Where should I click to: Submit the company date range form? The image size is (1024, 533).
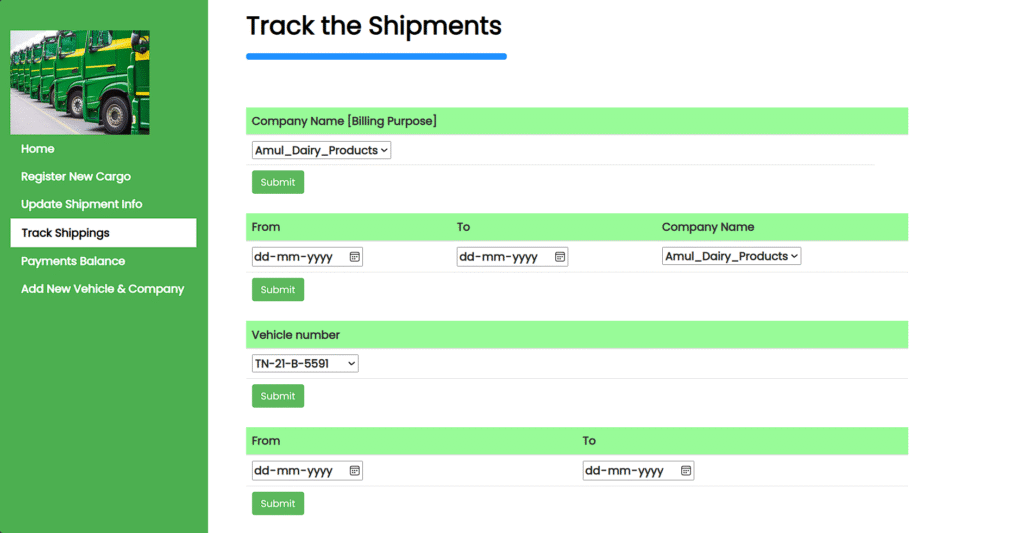pyautogui.click(x=278, y=289)
